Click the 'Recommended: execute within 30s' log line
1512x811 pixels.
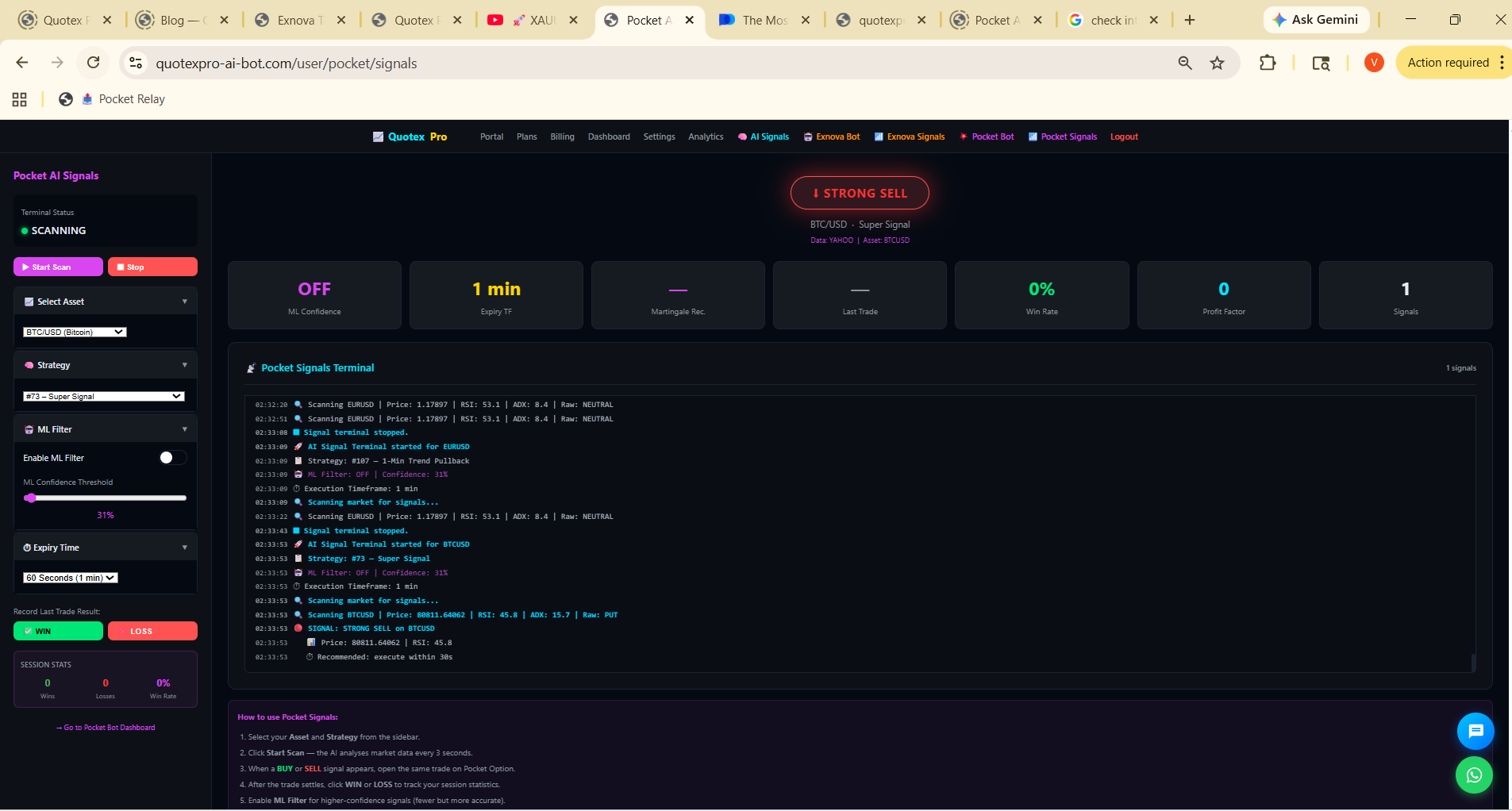(x=384, y=657)
